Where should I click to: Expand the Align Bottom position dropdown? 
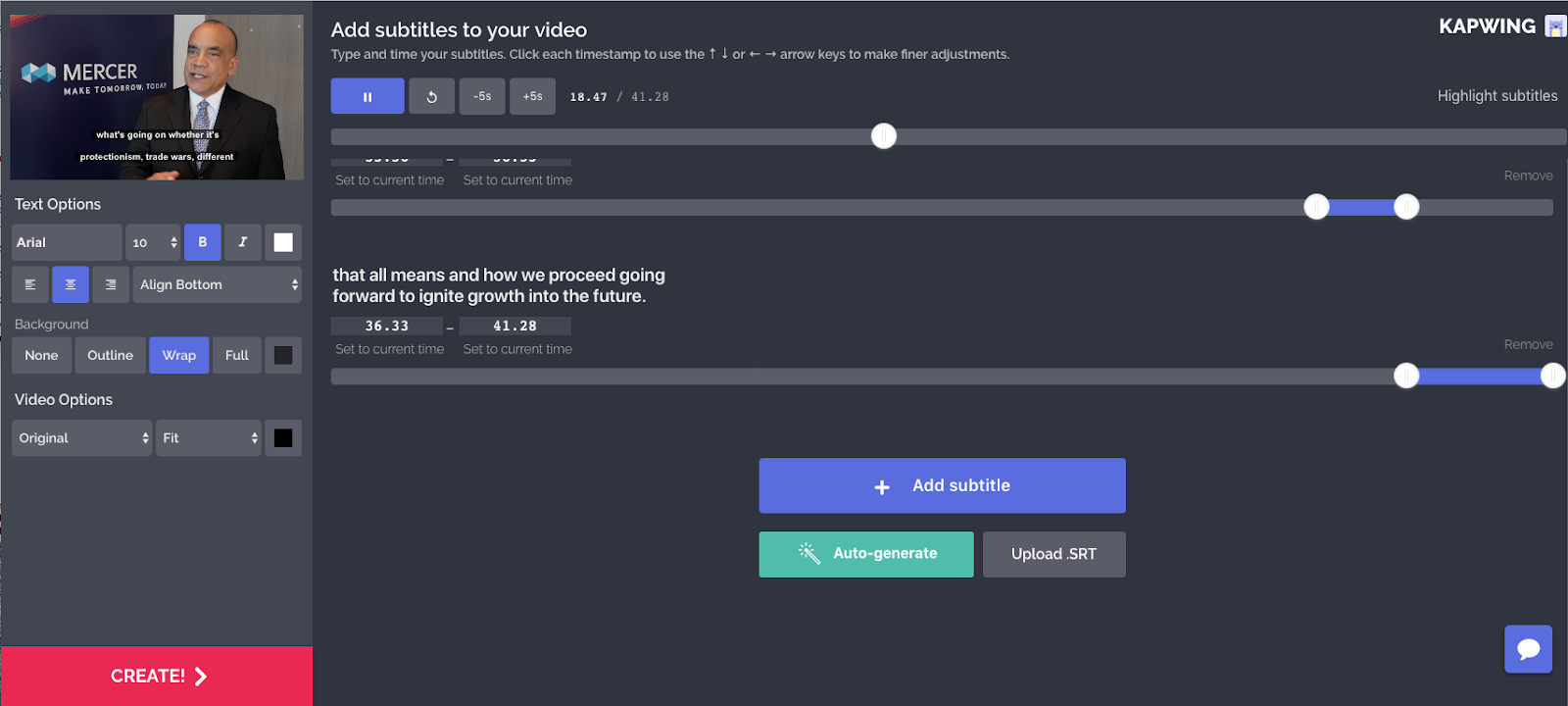[217, 284]
